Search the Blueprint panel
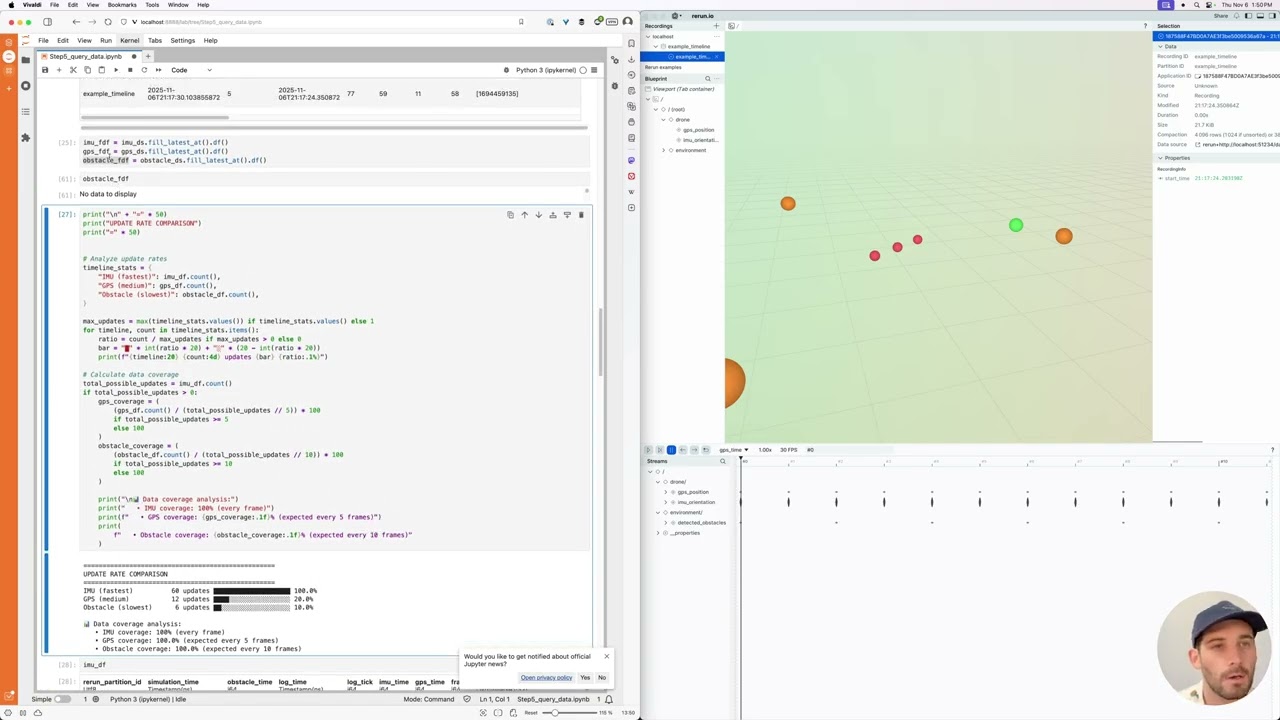 (x=708, y=78)
